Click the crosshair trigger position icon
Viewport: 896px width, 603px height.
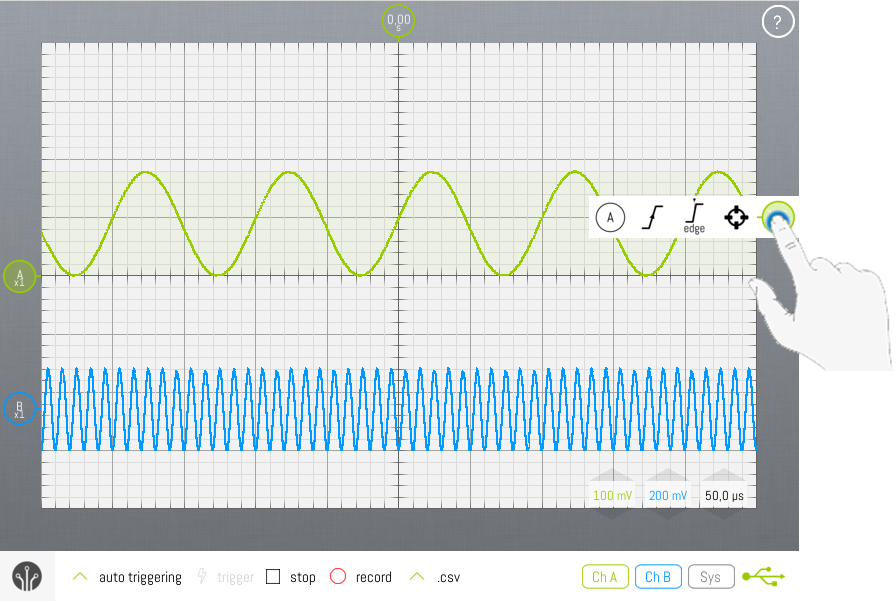click(736, 217)
